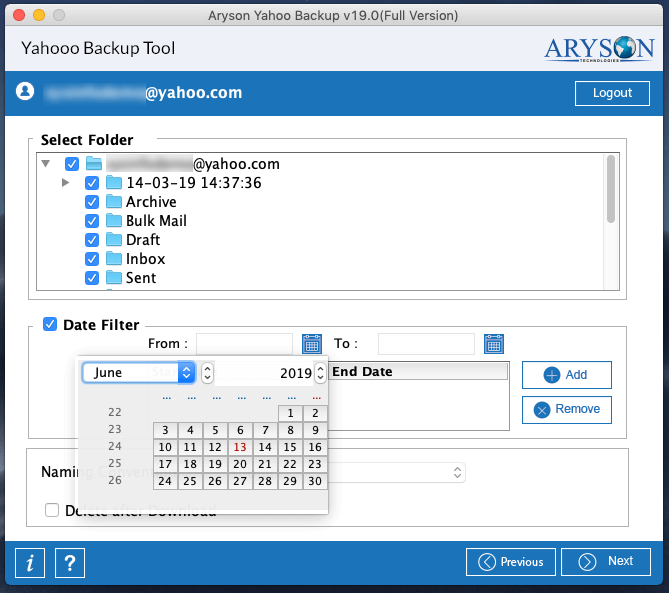Uncheck the Sent folder checkbox
Screen dimensions: 669x593
92,278
